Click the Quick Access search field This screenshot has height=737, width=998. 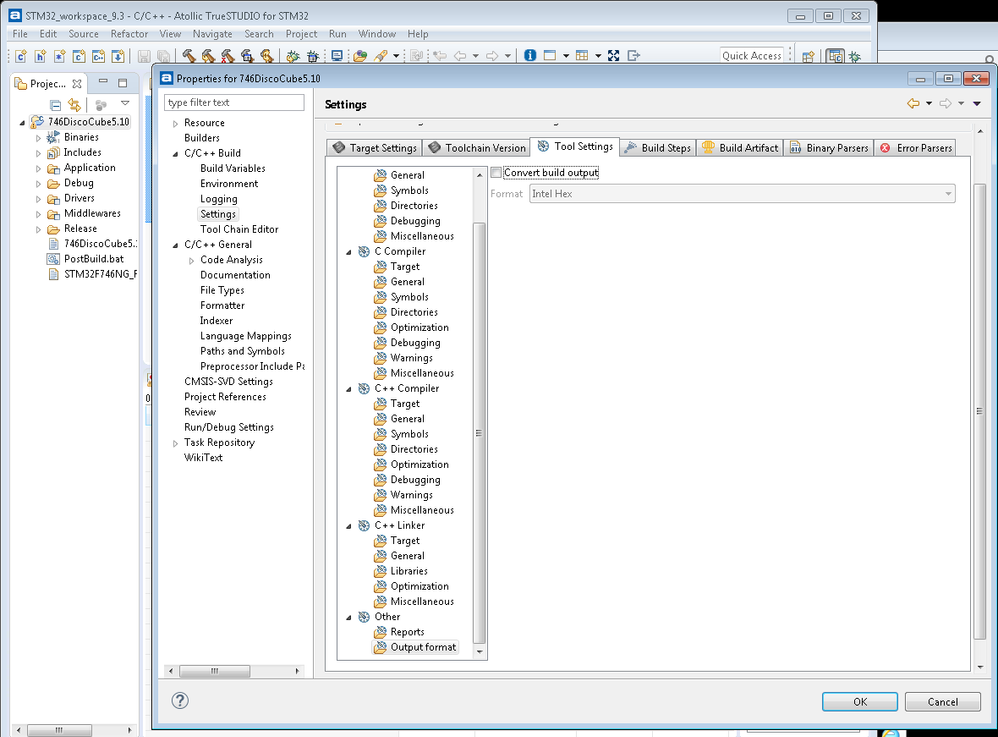[x=752, y=55]
